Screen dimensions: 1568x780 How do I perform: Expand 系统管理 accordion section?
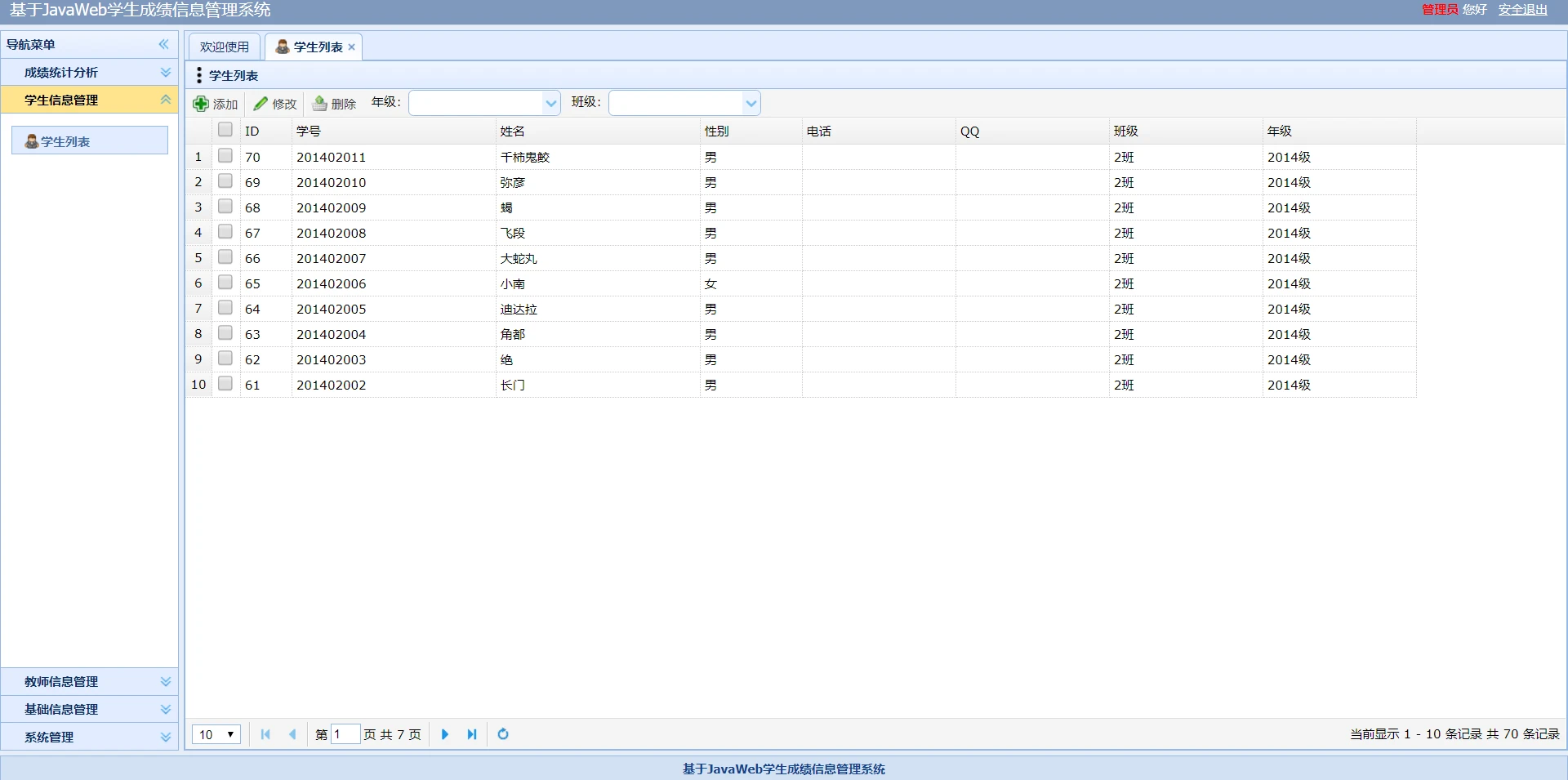(x=166, y=737)
